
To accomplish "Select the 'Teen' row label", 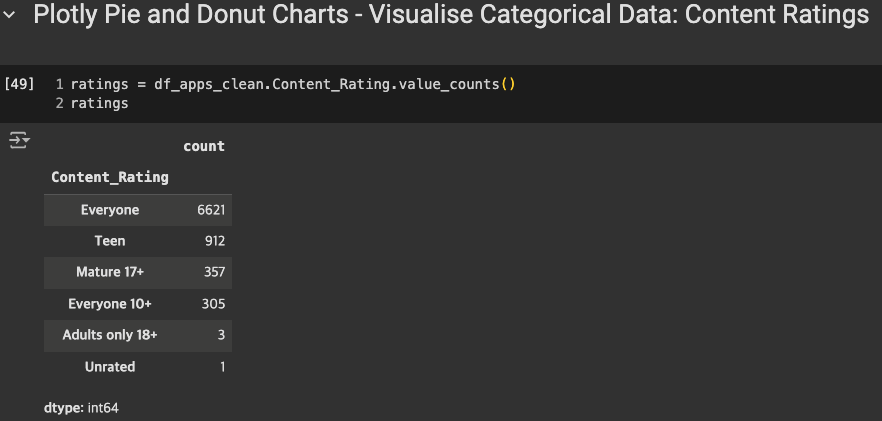I will point(110,241).
